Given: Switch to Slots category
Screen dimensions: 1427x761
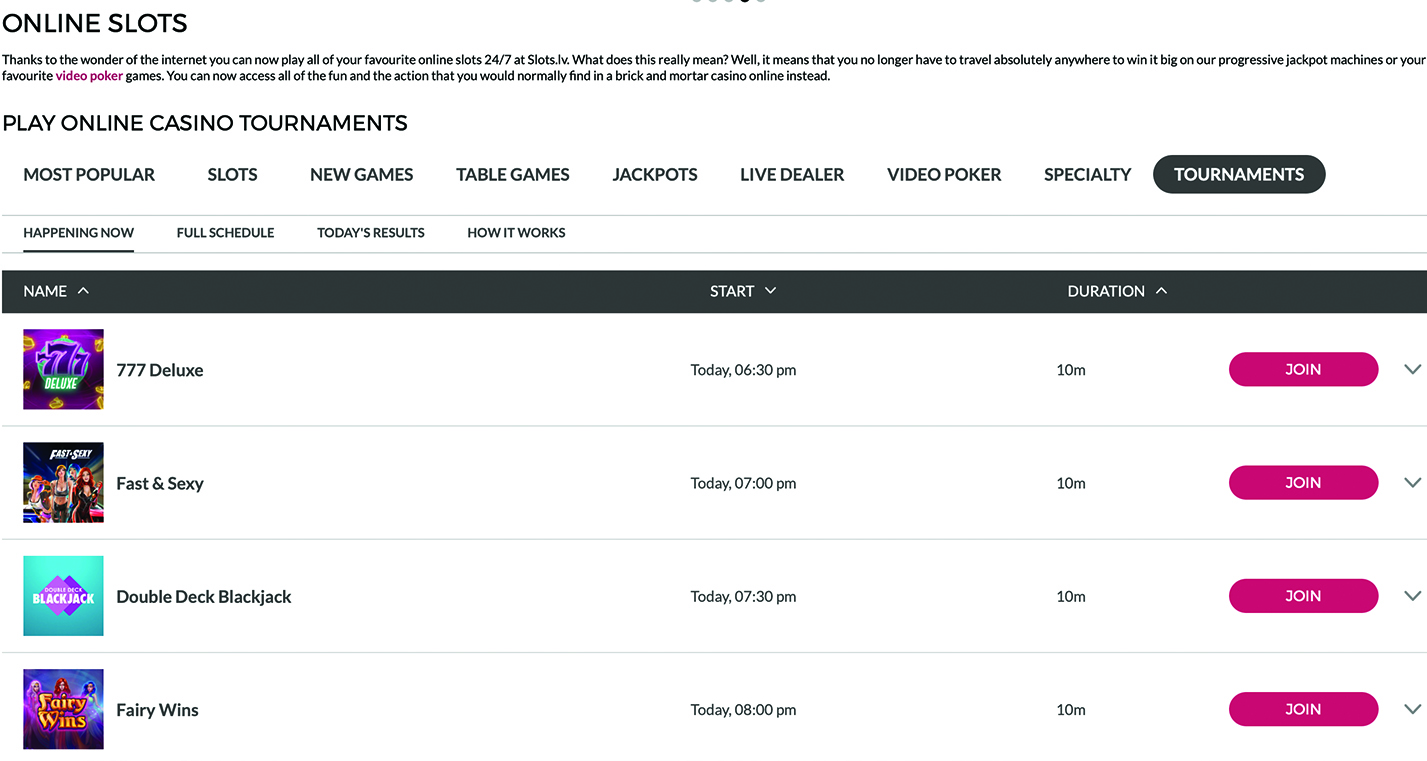Looking at the screenshot, I should coord(232,174).
